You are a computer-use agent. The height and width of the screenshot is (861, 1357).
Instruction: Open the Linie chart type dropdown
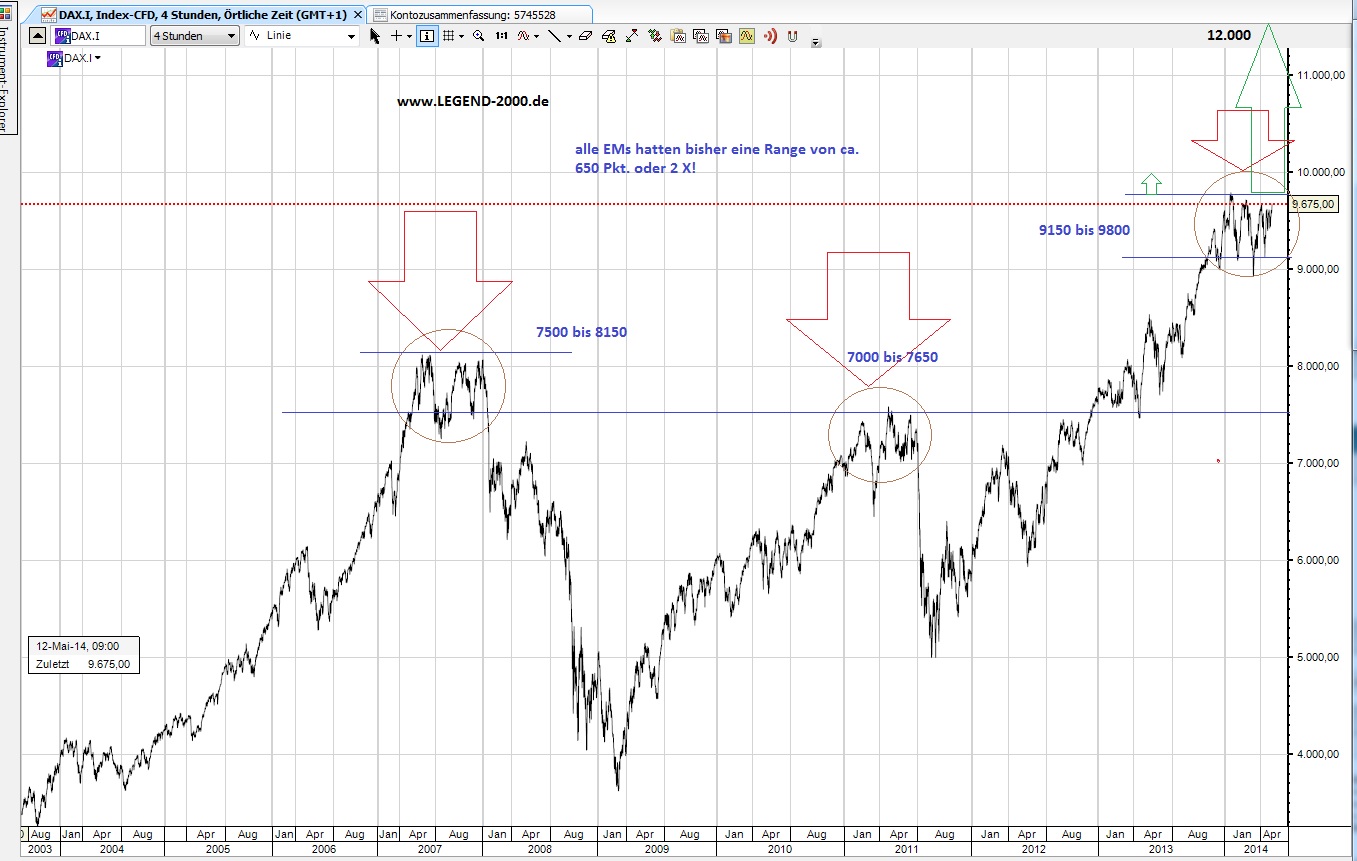coord(350,35)
